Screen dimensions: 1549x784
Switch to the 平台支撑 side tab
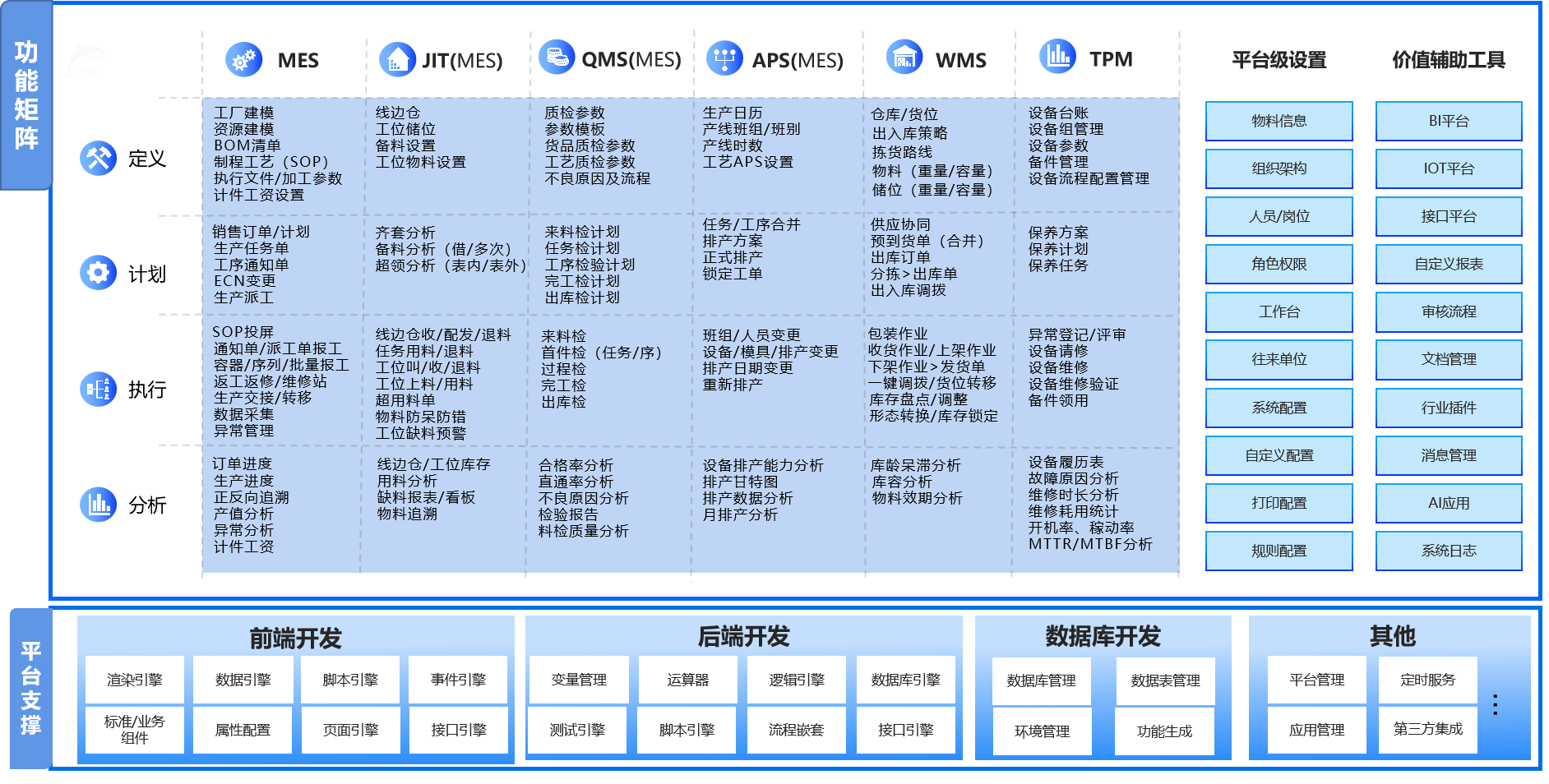click(30, 688)
